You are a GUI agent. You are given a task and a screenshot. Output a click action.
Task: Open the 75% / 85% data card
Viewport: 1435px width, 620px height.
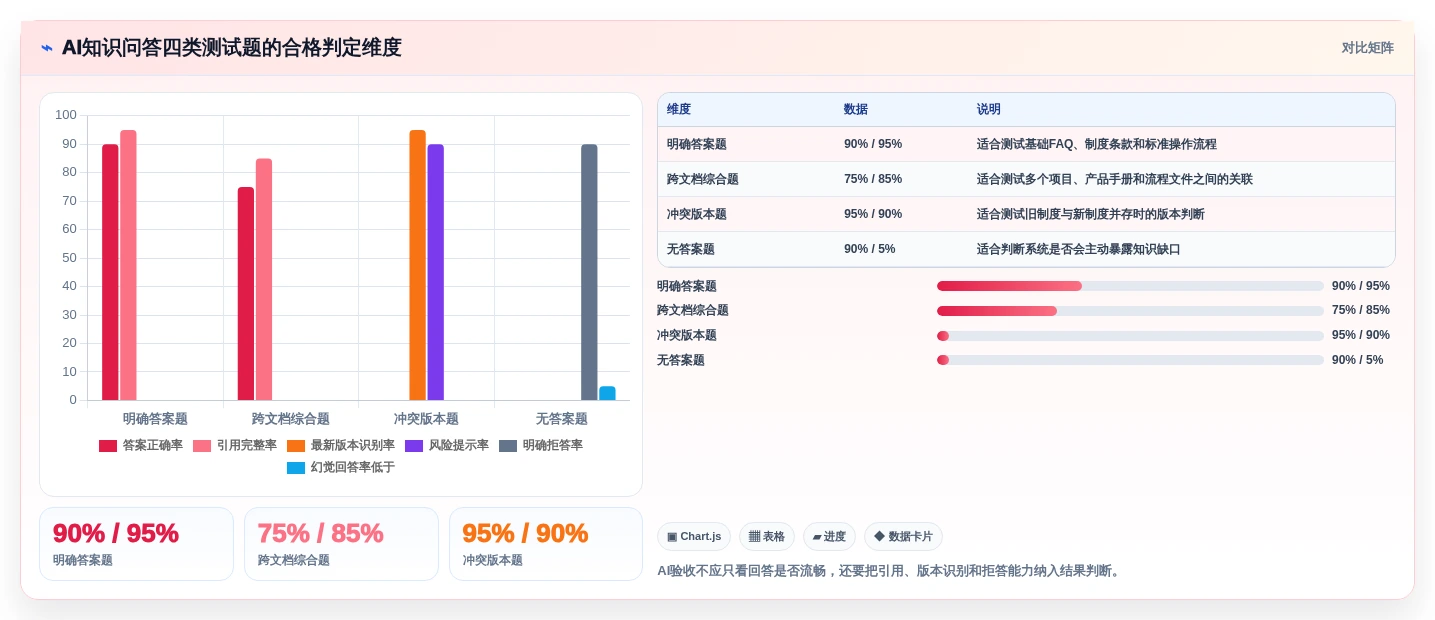341,544
